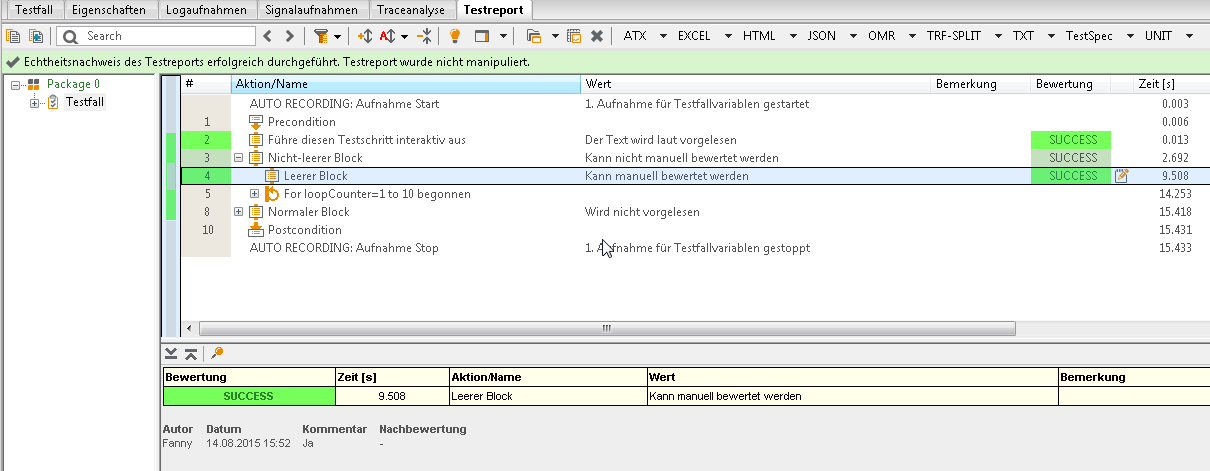Collapse the Nicht-leerer Block row
1210x471 pixels.
239,158
